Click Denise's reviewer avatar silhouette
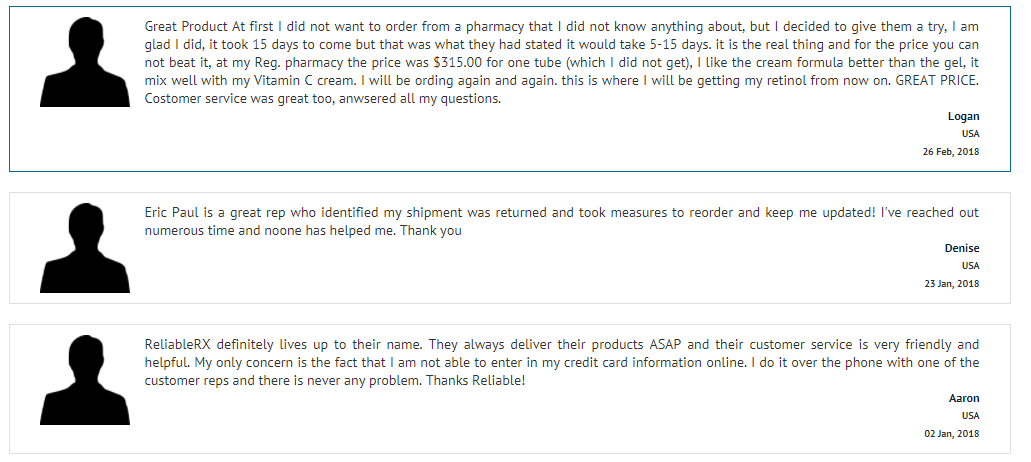1031x462 pixels. tap(85, 248)
